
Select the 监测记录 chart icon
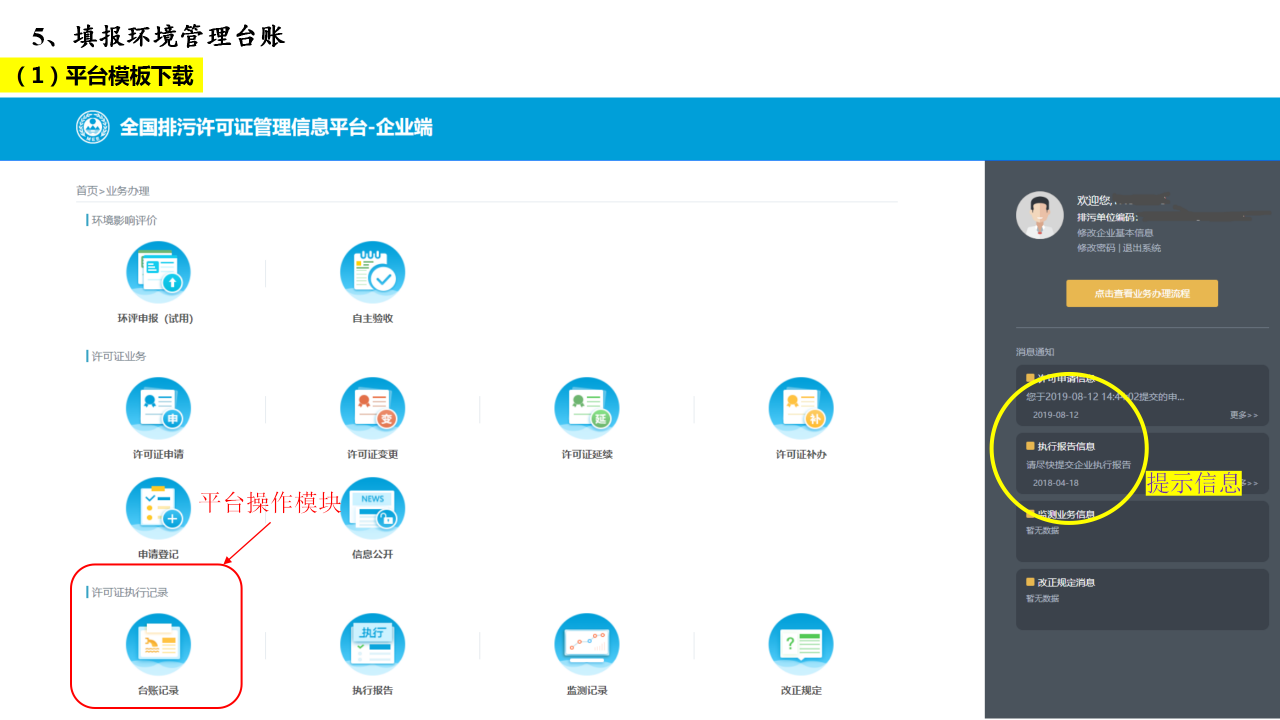587,645
